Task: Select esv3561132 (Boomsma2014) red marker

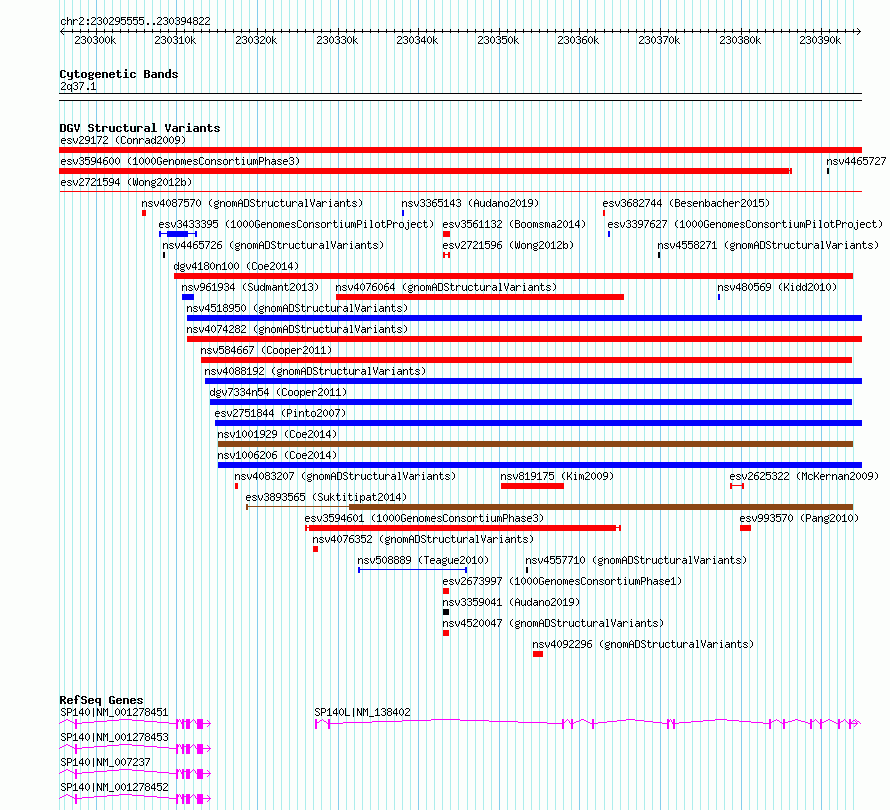Action: click(x=447, y=234)
